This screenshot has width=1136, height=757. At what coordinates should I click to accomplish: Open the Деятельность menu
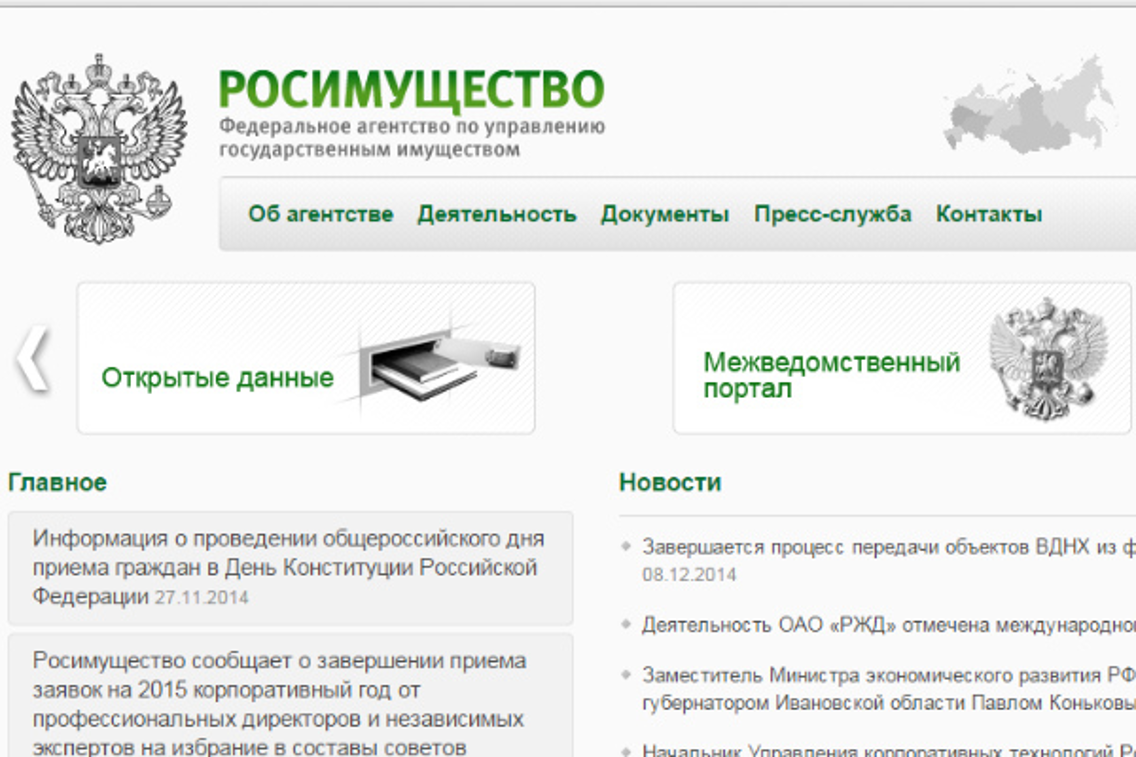coord(497,214)
